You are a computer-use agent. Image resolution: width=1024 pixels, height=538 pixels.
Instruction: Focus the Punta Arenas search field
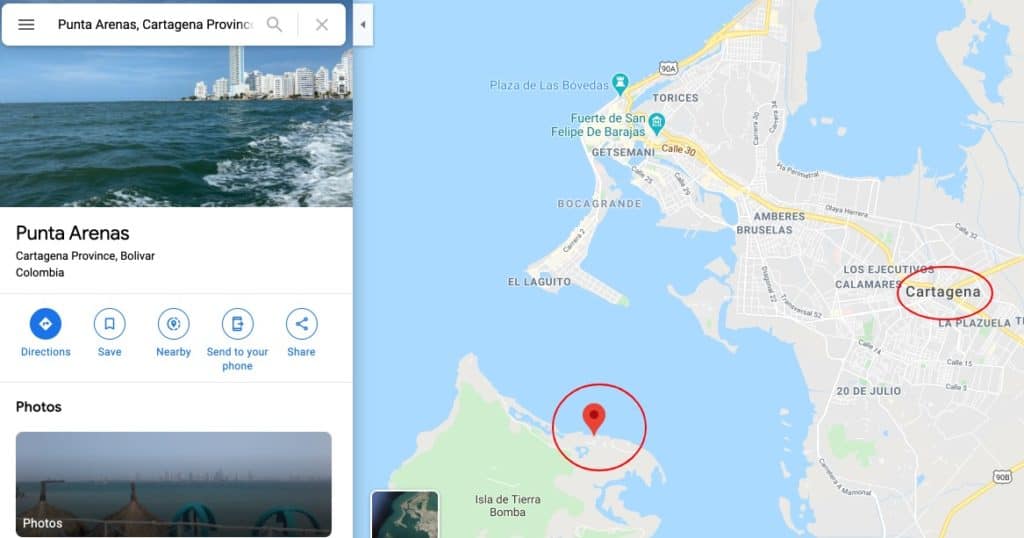[155, 25]
